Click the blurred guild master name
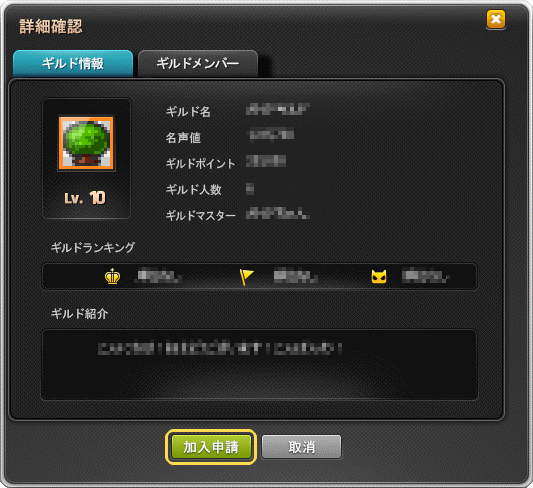 click(x=277, y=213)
